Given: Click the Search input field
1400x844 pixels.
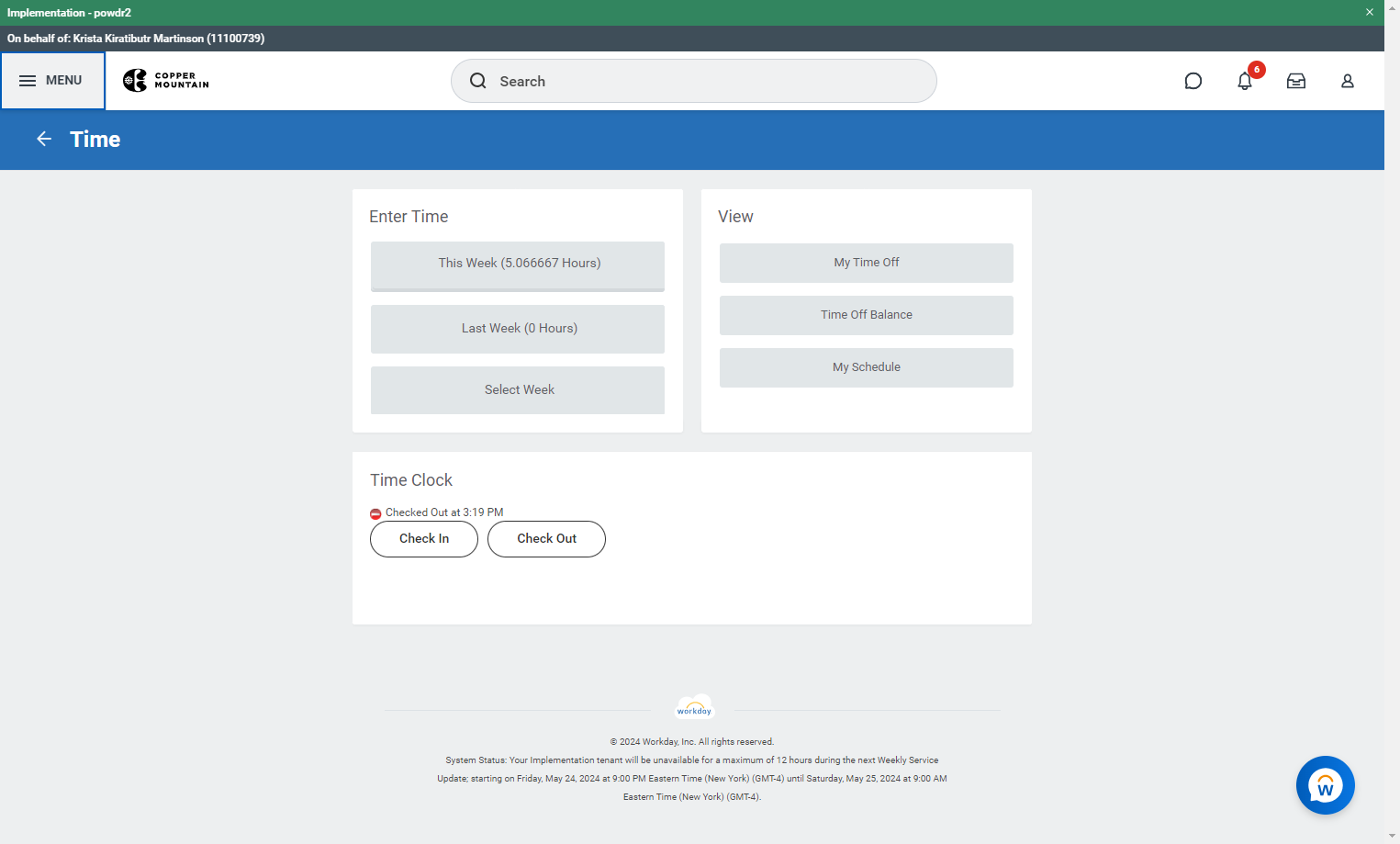Looking at the screenshot, I should 693,81.
